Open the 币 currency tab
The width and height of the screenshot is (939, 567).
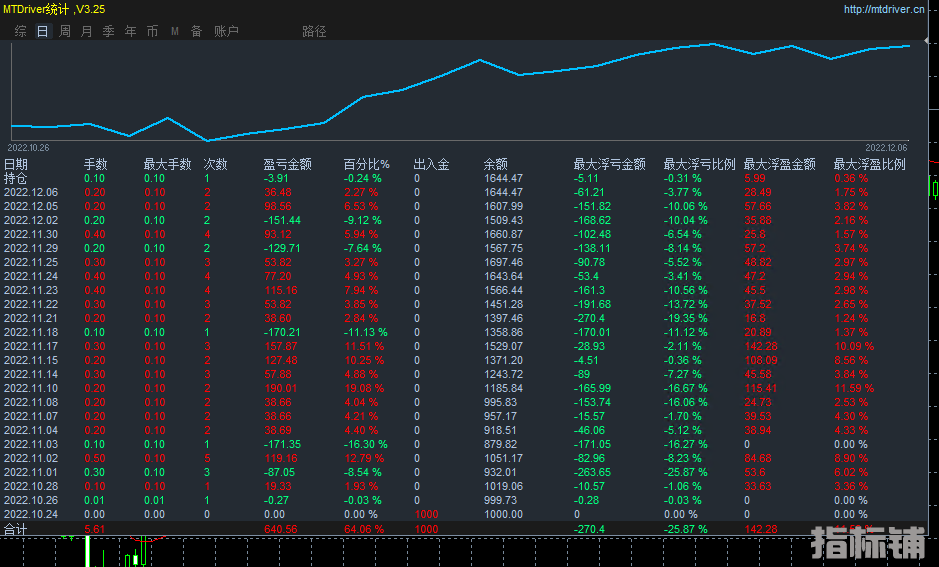click(x=153, y=31)
